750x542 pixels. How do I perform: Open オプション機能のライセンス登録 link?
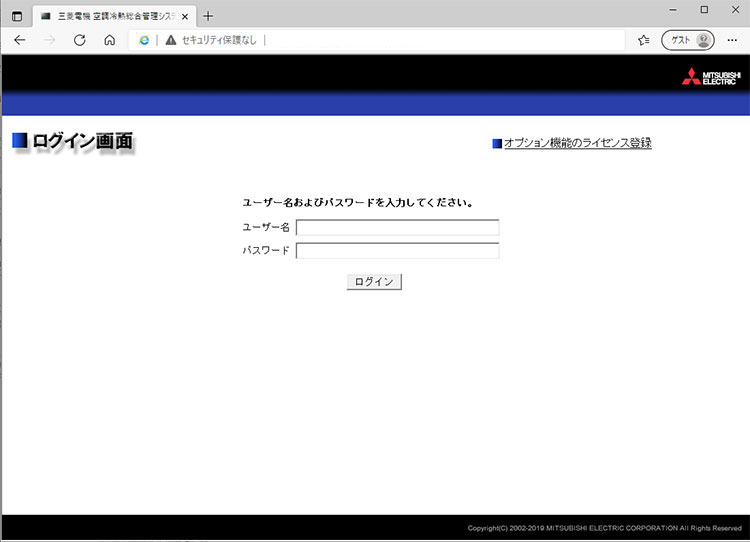click(x=577, y=143)
